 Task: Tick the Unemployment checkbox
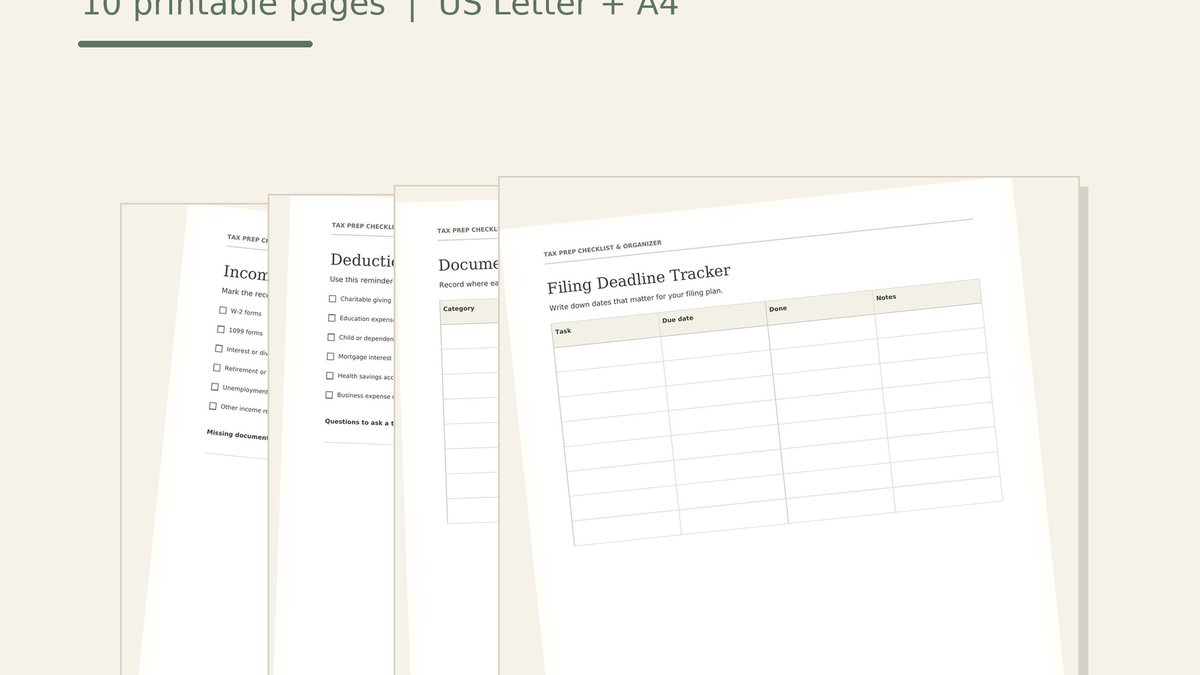click(215, 386)
